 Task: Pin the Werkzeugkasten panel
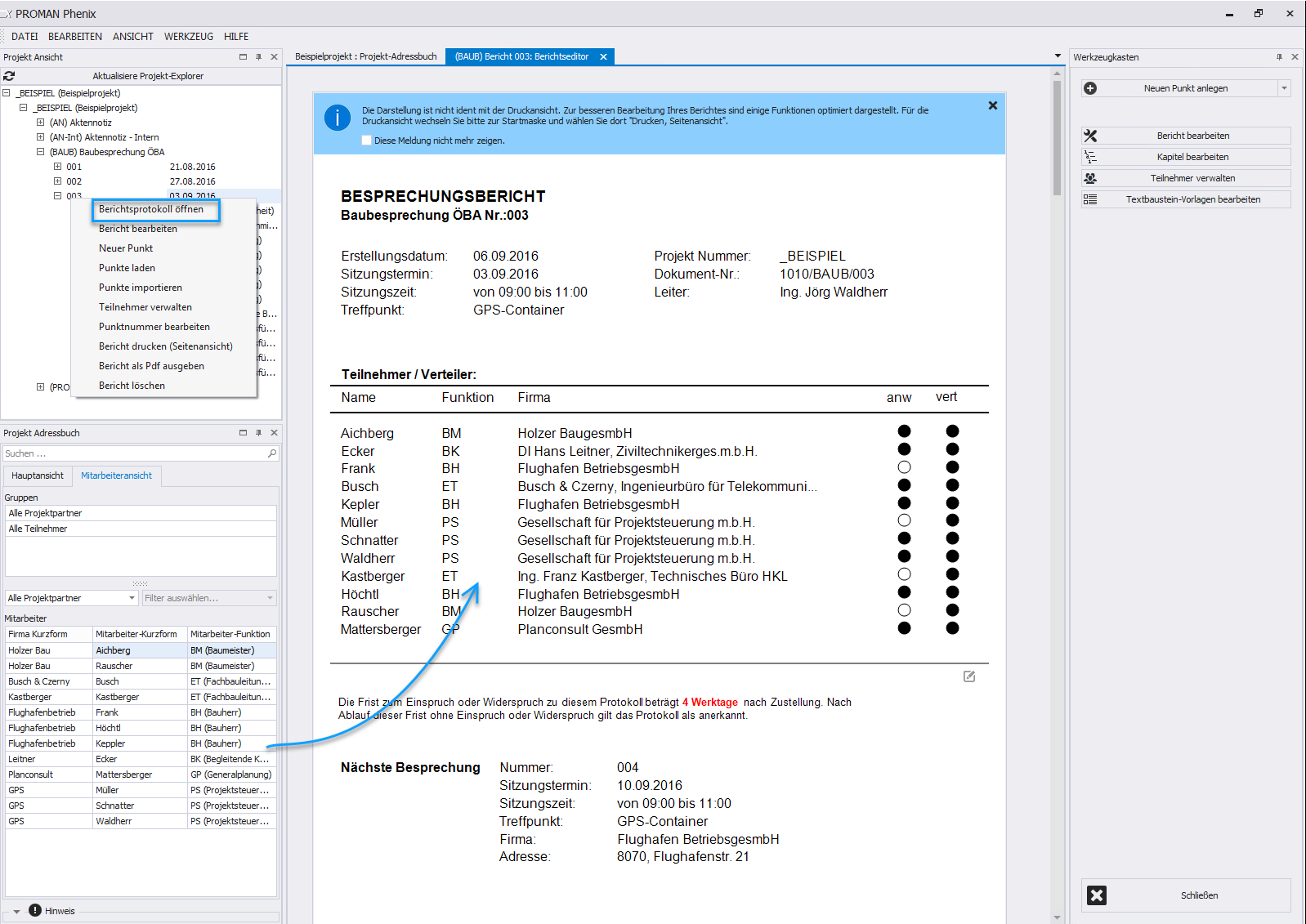(1279, 57)
